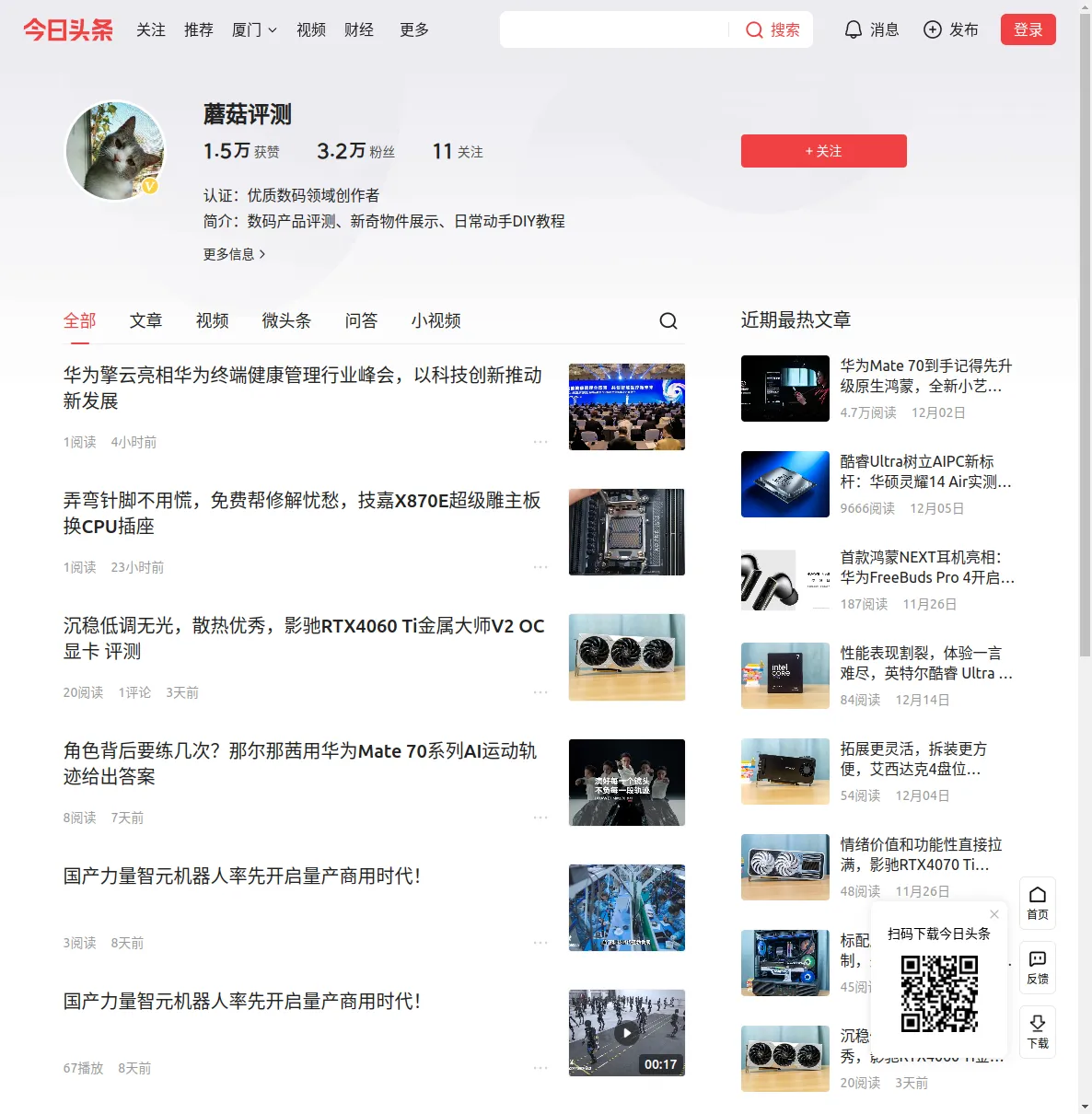Open 那尔那茜 华为Mate 70 AI运动轨迹 article
1092x1114 pixels.
300,763
